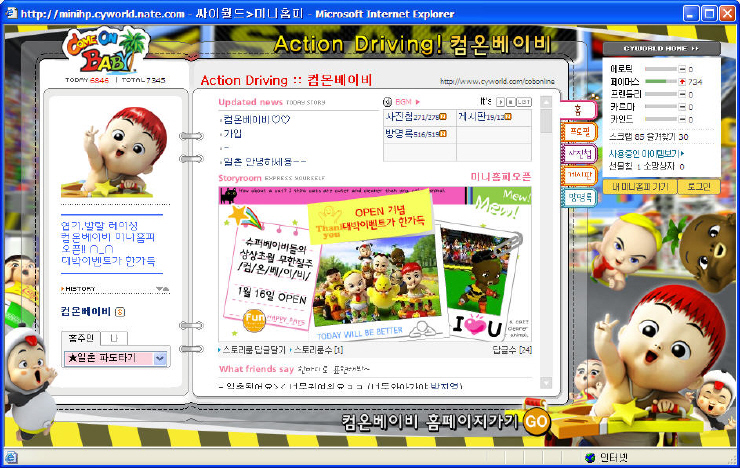
Task: Play the background music
Action: click(501, 102)
